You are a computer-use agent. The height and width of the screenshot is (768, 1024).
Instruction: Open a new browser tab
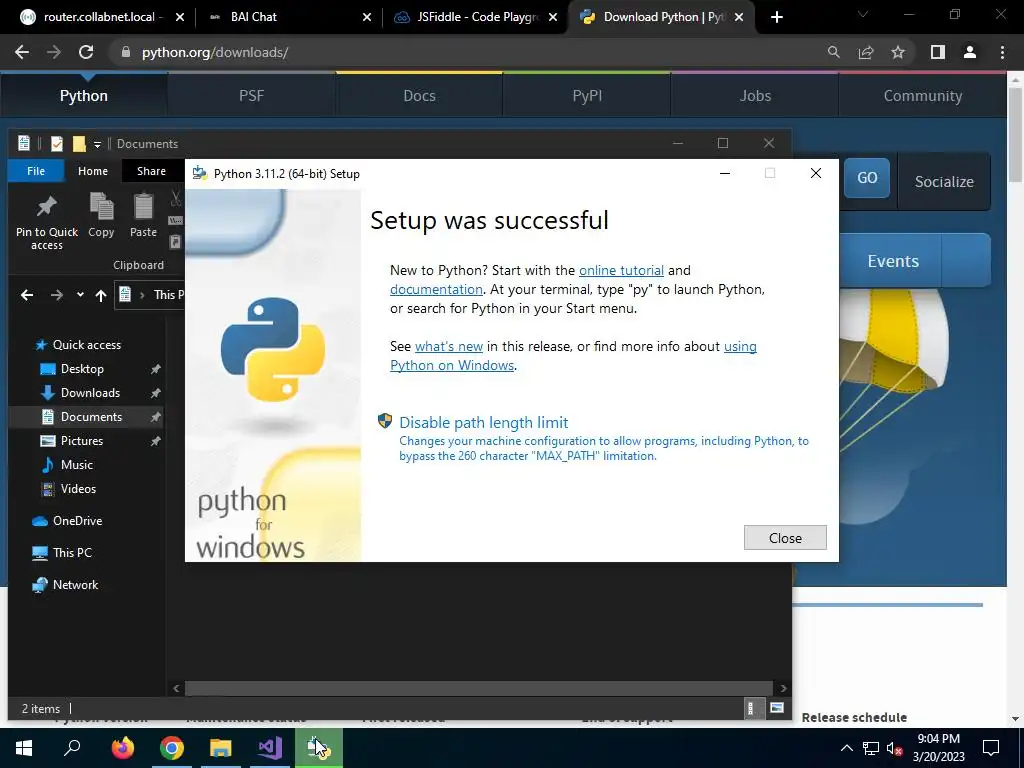coord(776,17)
